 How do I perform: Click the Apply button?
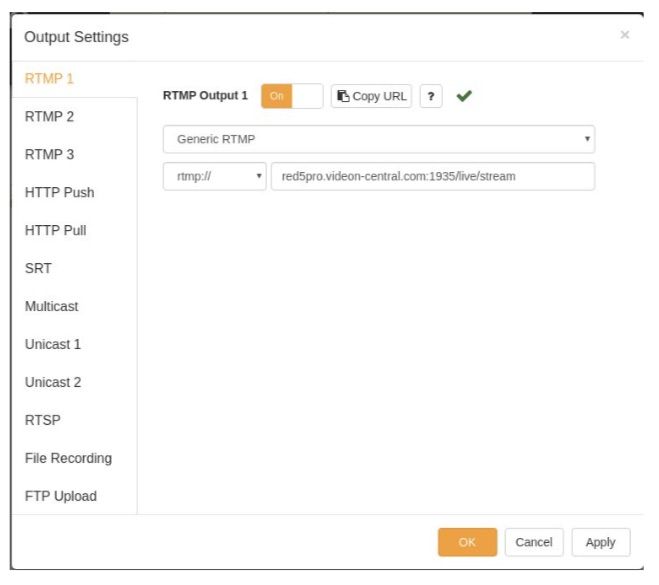601,542
